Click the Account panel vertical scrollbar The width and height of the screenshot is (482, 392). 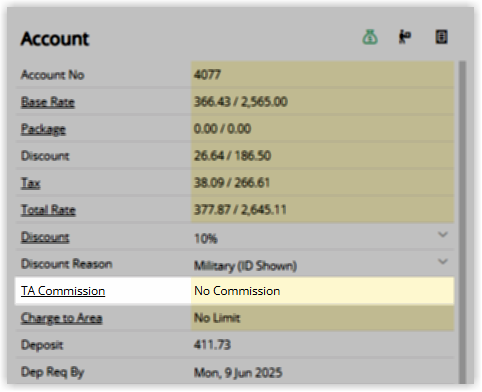462,222
